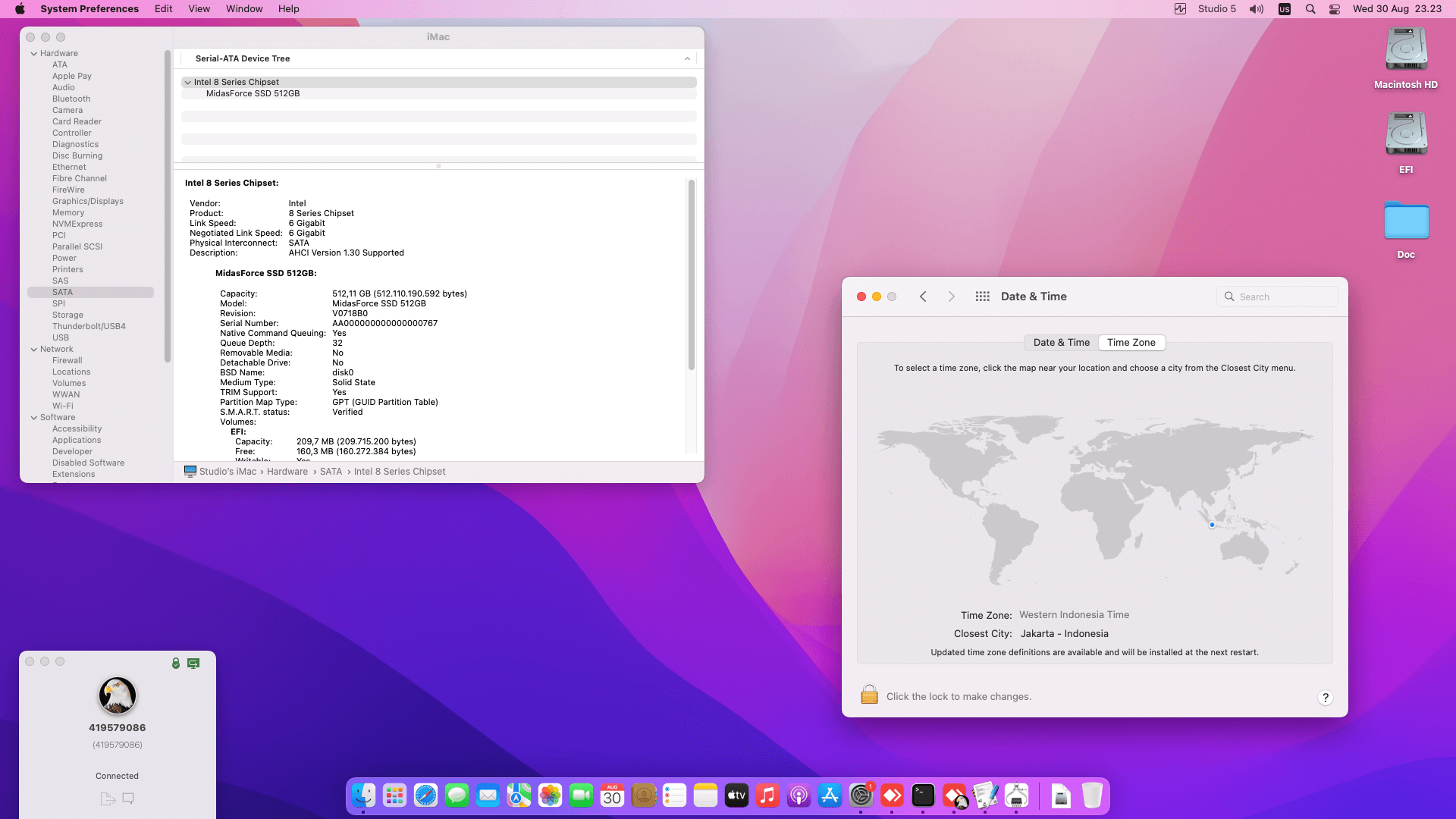Click the eagle avatar in AnyDesk window
This screenshot has height=819, width=1456.
click(117, 695)
